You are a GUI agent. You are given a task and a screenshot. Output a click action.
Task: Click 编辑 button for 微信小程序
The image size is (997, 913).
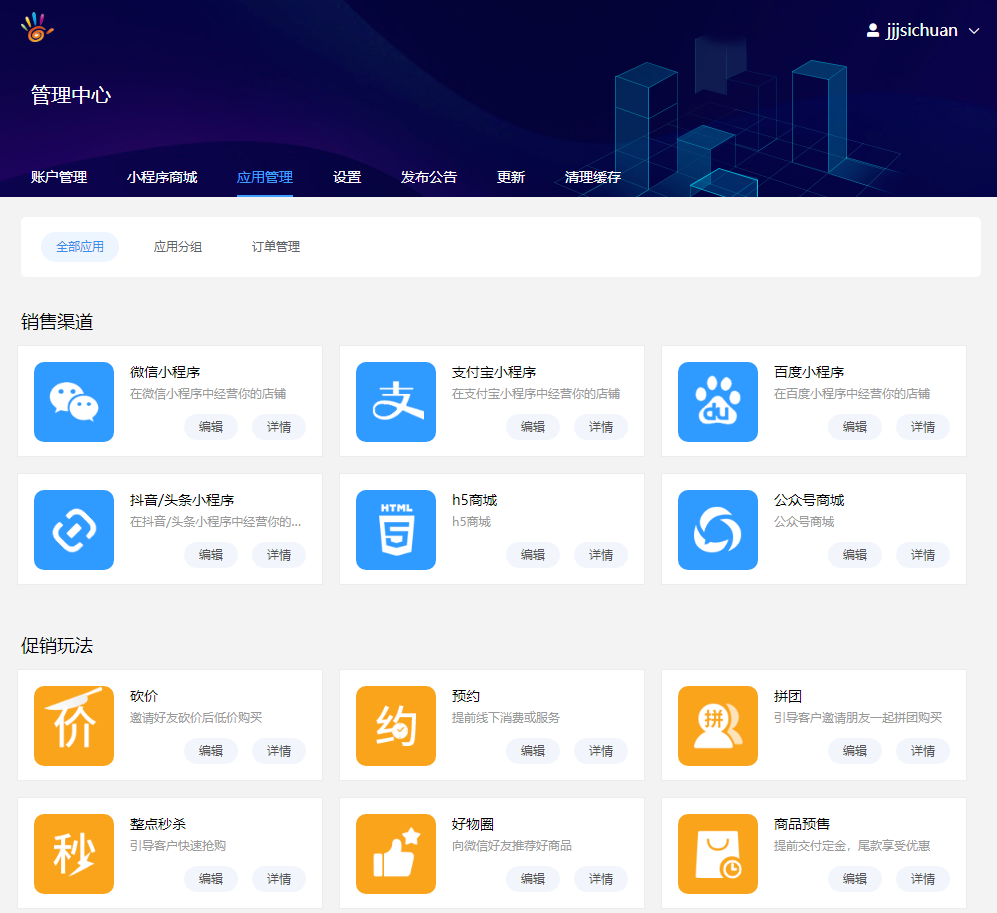[x=211, y=427]
